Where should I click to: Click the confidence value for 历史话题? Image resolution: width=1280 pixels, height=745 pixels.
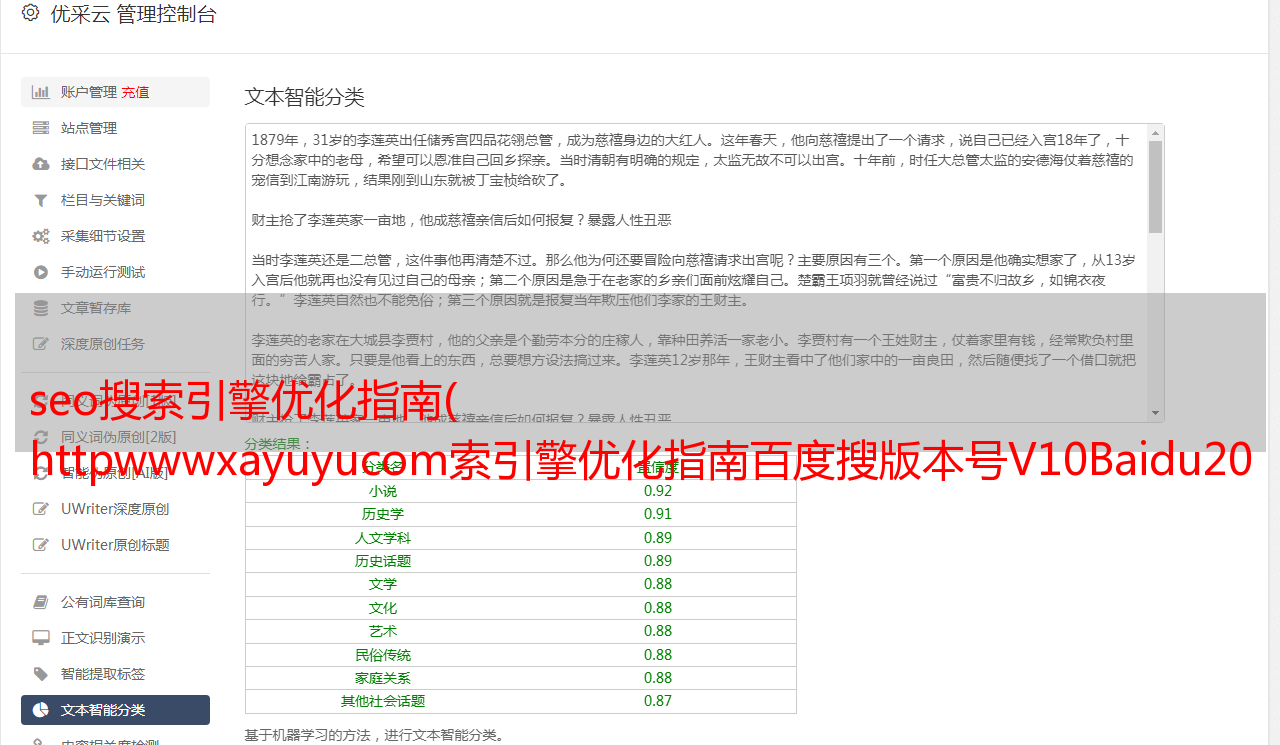pyautogui.click(x=658, y=561)
